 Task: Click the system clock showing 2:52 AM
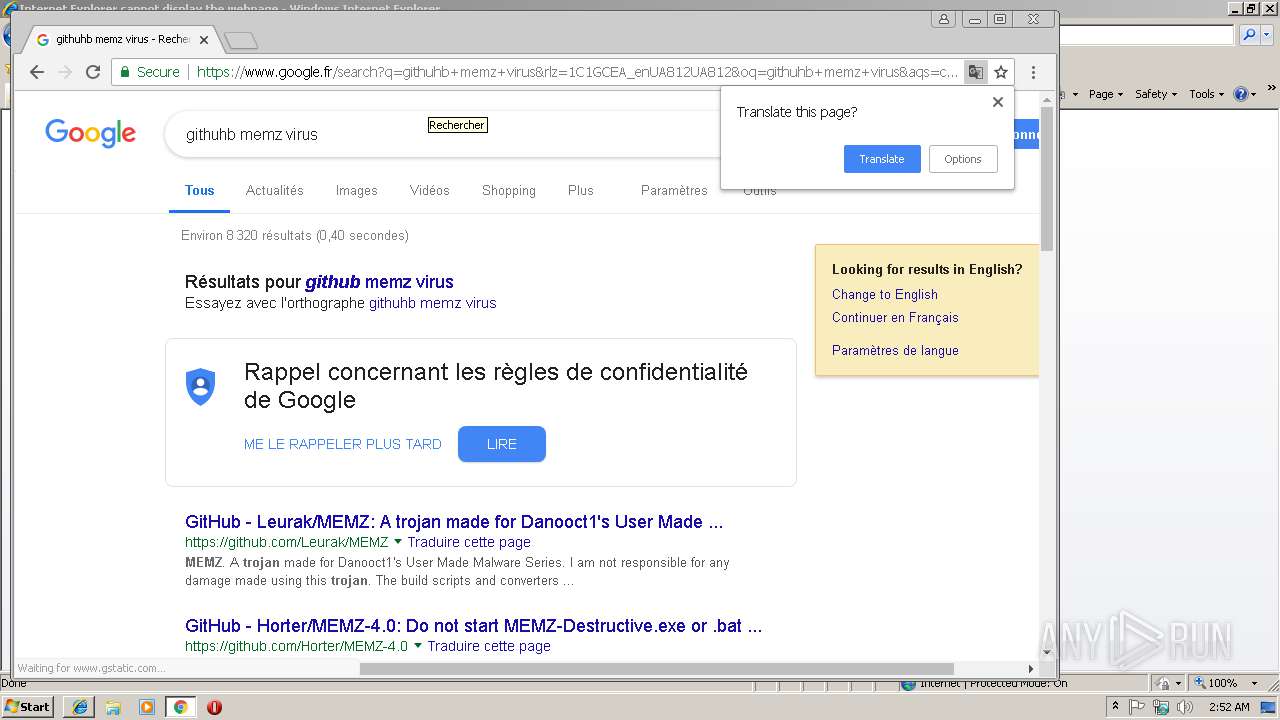click(1229, 707)
